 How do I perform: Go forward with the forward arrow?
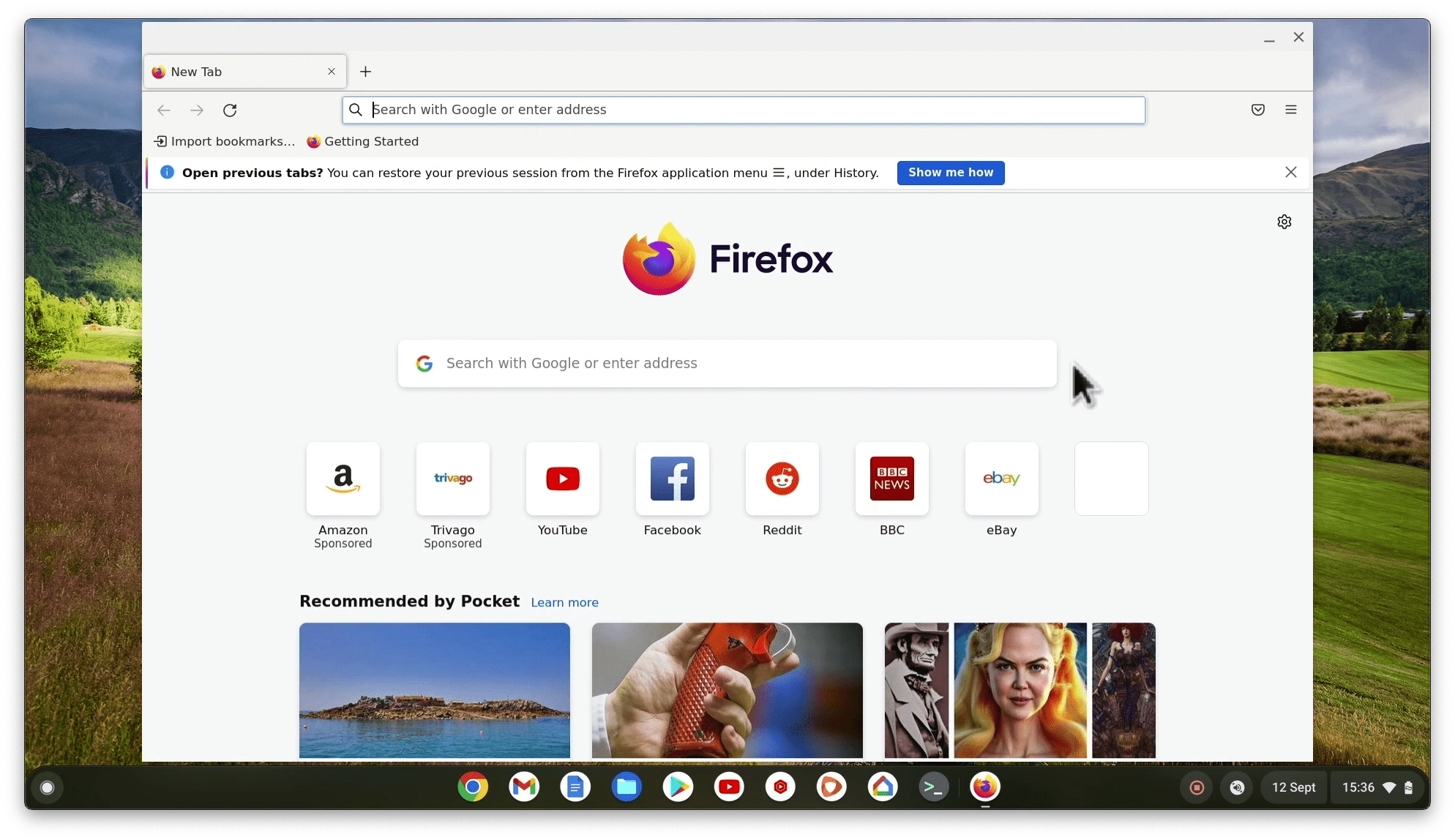(197, 110)
